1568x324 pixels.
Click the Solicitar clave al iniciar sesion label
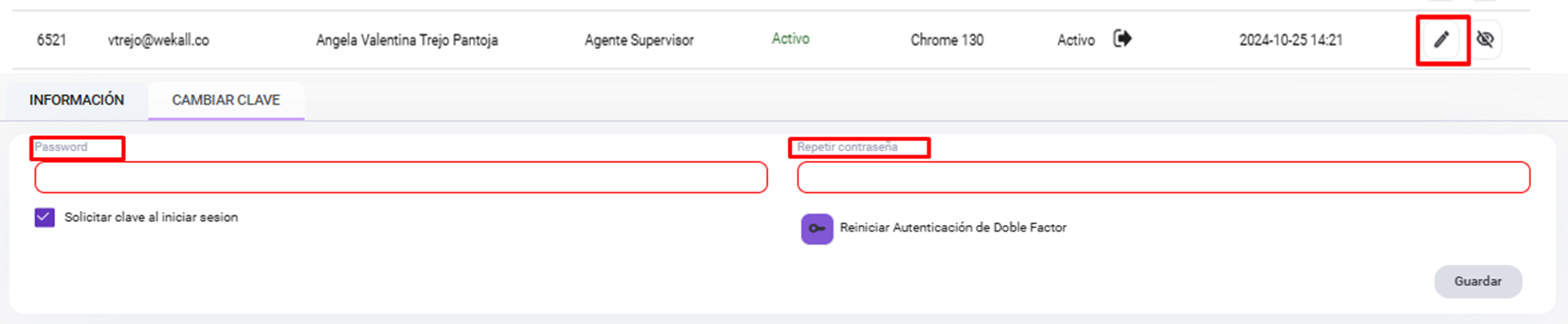point(151,217)
